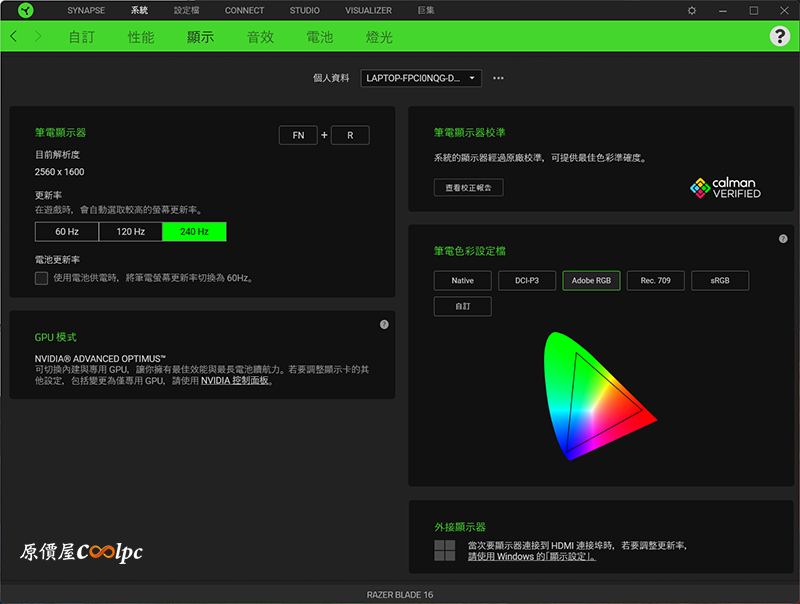Select the Rec. 709 color profile
The width and height of the screenshot is (800, 604).
pyautogui.click(x=656, y=281)
